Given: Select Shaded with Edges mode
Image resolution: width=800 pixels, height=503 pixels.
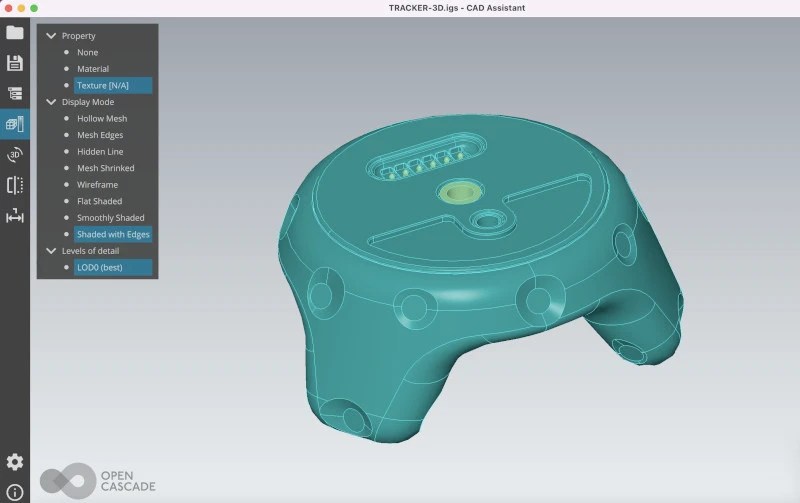Looking at the screenshot, I should (x=113, y=234).
